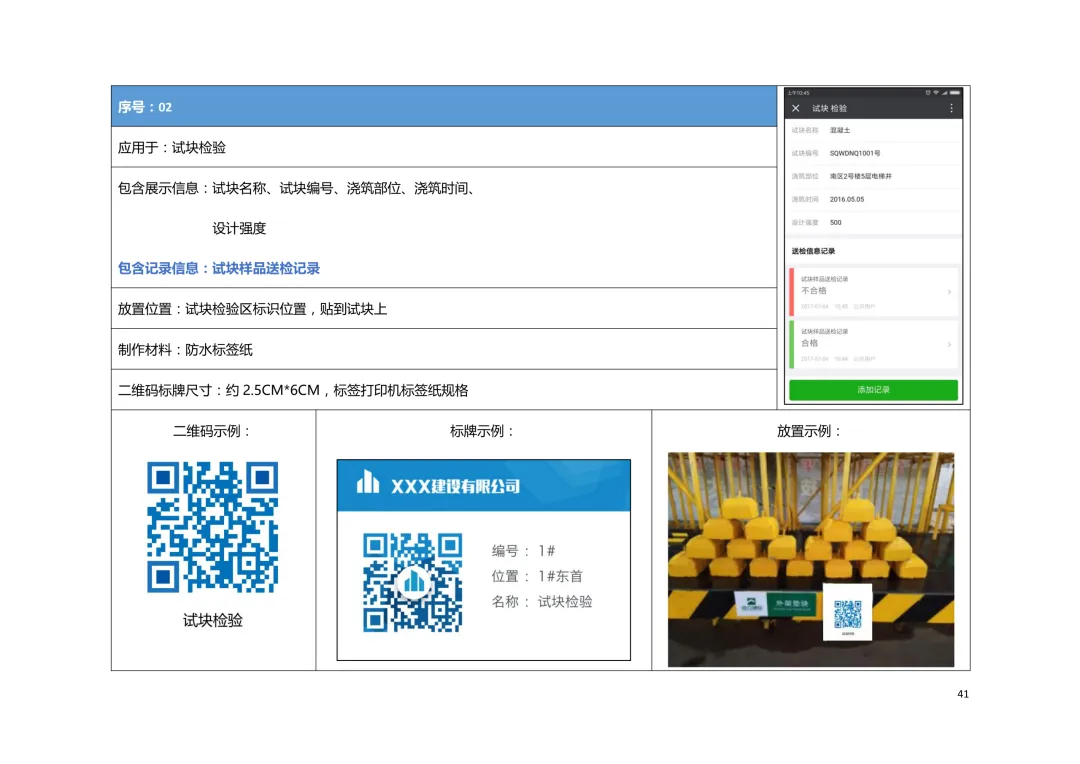Open the 合格 inspection record card
Image resolution: width=1080 pixels, height=764 pixels.
tap(873, 344)
